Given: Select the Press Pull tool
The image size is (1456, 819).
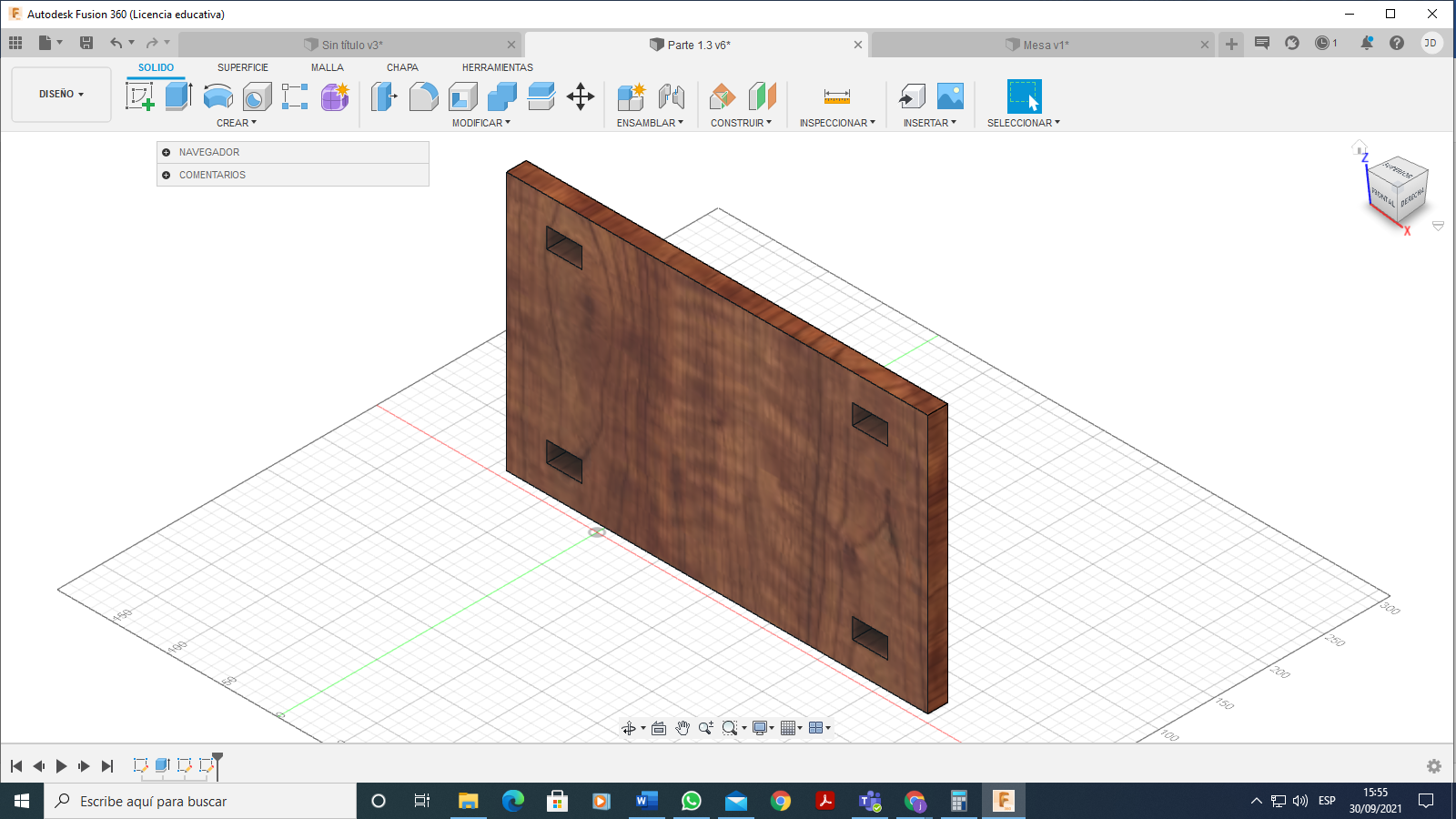Looking at the screenshot, I should click(x=384, y=96).
